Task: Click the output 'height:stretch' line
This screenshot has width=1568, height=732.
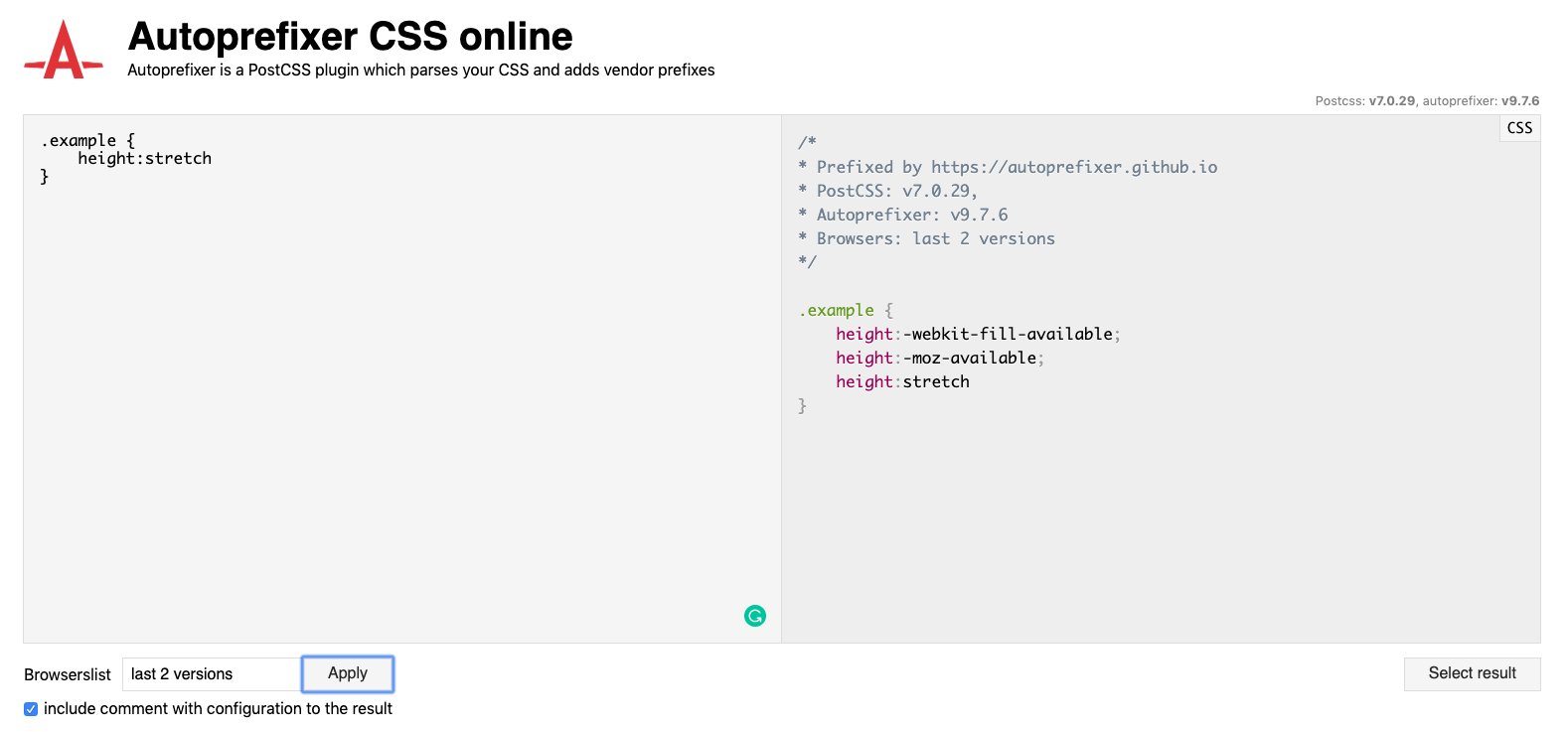Action: pyautogui.click(x=902, y=382)
